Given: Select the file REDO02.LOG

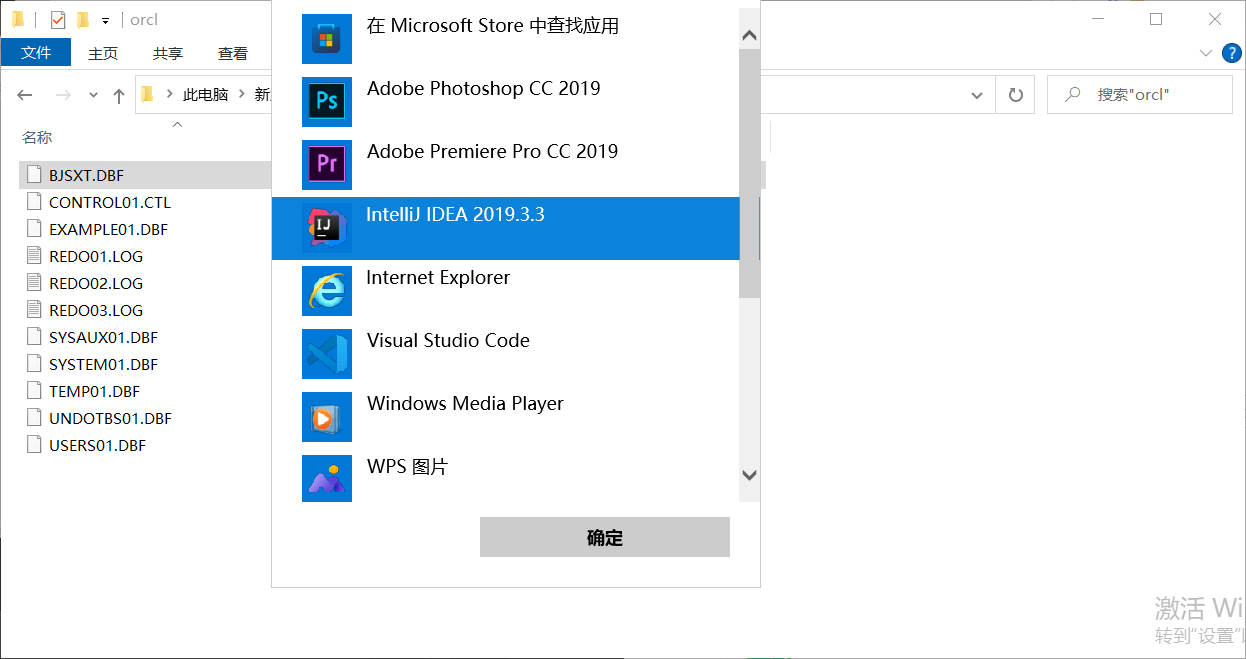Looking at the screenshot, I should [96, 283].
